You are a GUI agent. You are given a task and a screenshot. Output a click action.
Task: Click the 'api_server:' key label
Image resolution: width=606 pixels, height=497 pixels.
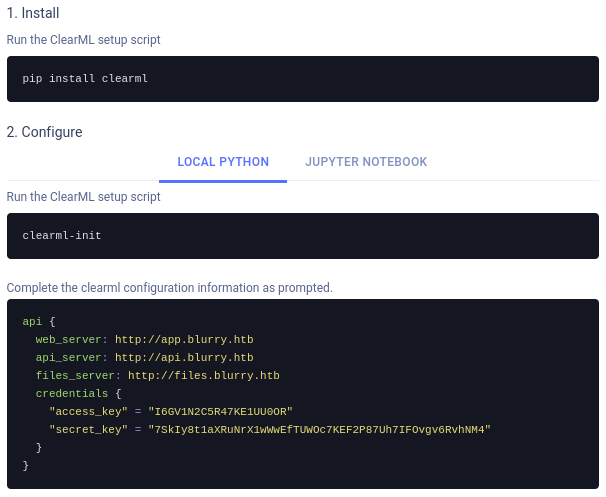coord(71,357)
